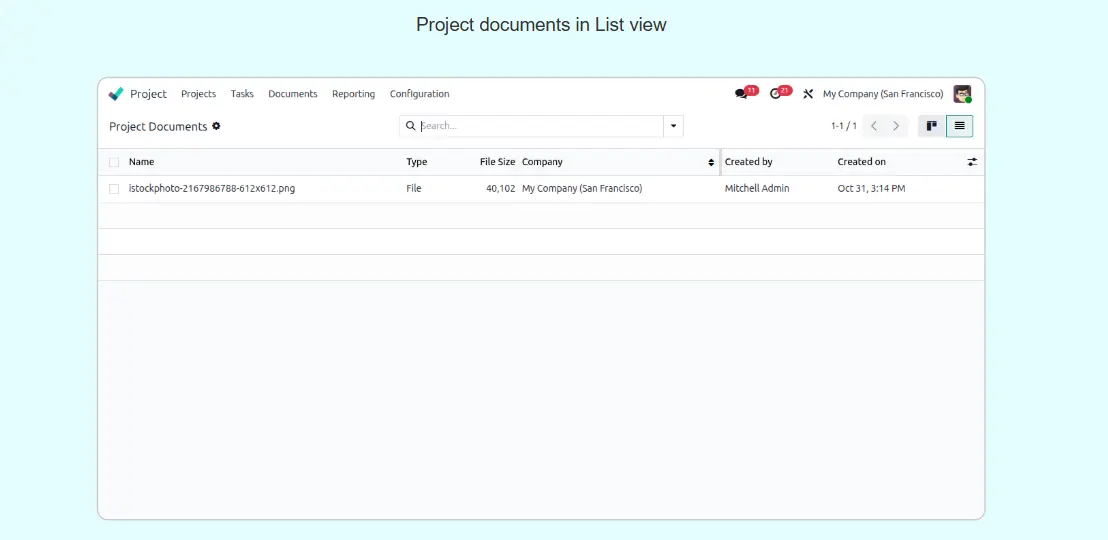The height and width of the screenshot is (540, 1108).
Task: Open the chat messages icon
Action: tap(741, 94)
